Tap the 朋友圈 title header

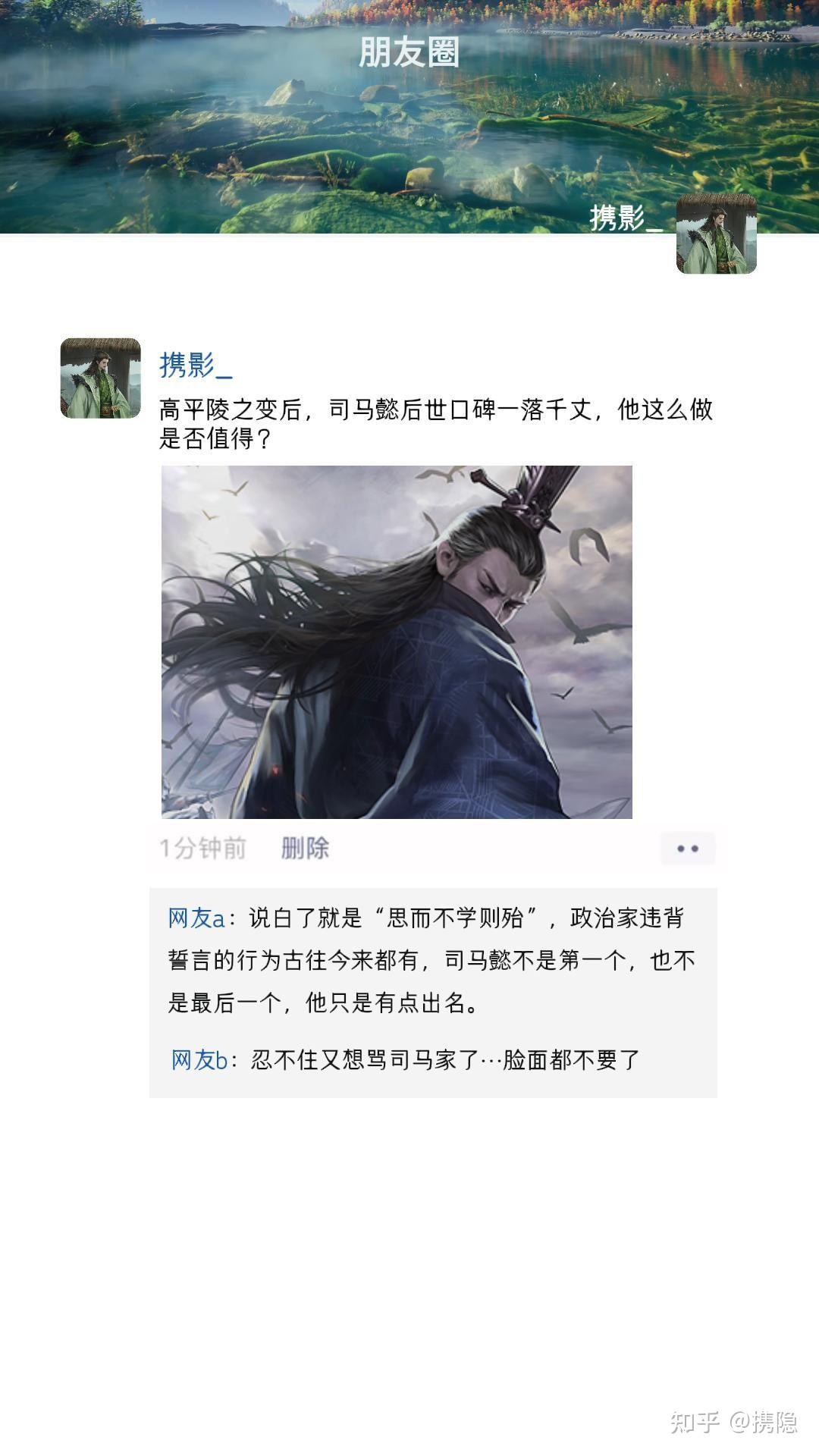point(409,52)
